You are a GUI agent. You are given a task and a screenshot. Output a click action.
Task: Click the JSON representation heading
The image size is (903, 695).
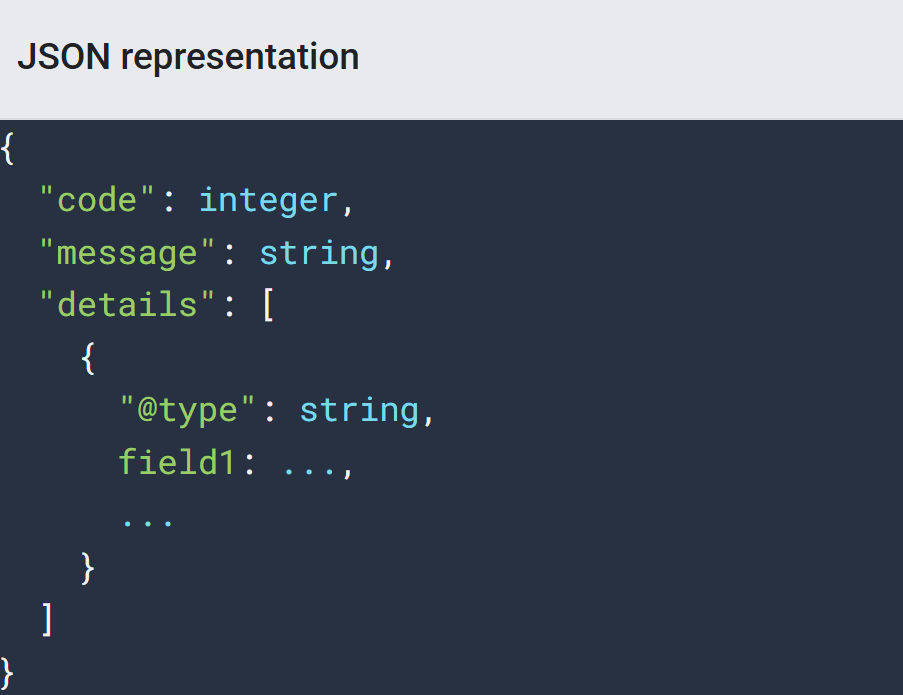point(188,57)
